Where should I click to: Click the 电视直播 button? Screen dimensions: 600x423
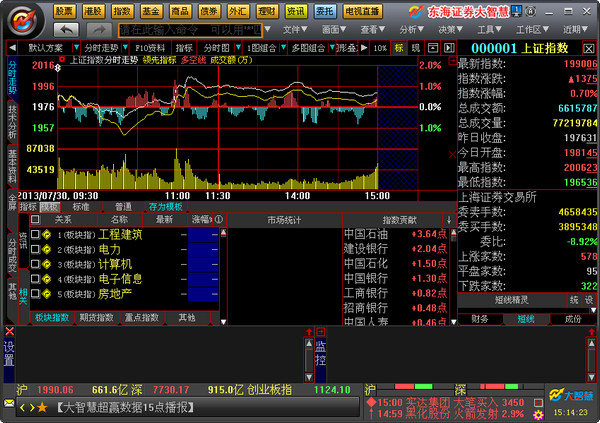(362, 11)
